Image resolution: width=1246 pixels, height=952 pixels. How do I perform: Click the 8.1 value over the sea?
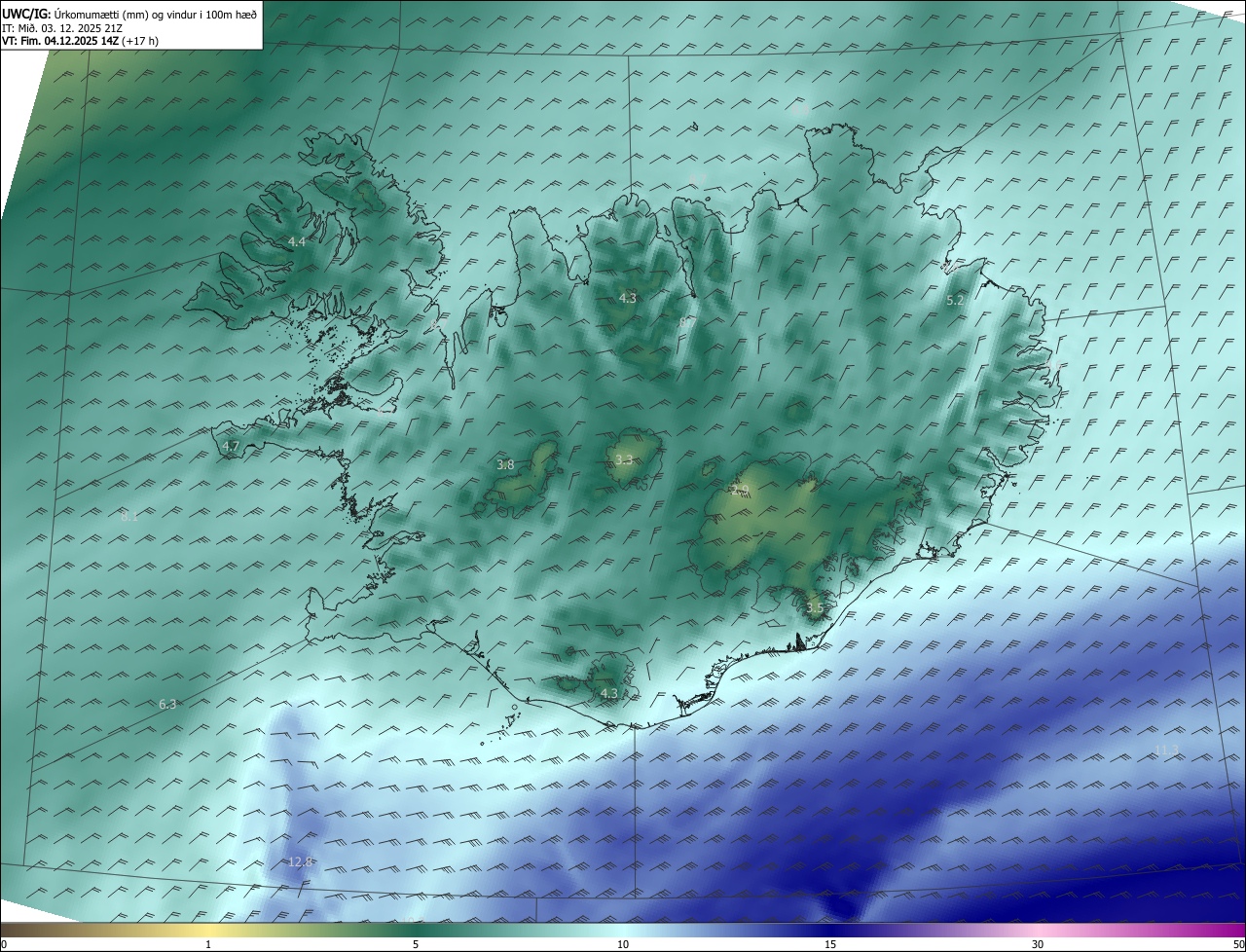129,517
